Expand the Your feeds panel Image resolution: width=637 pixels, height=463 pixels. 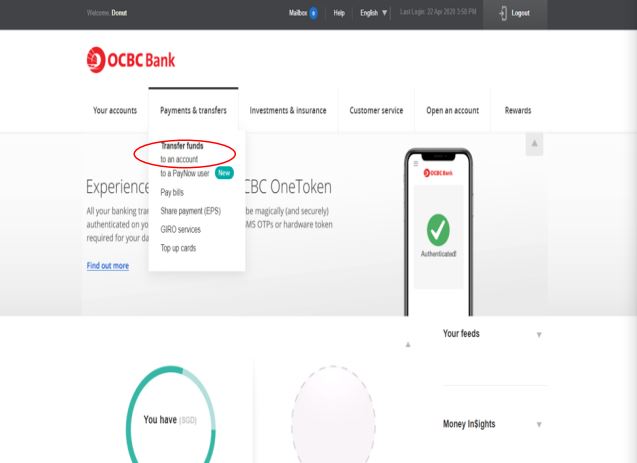point(539,335)
